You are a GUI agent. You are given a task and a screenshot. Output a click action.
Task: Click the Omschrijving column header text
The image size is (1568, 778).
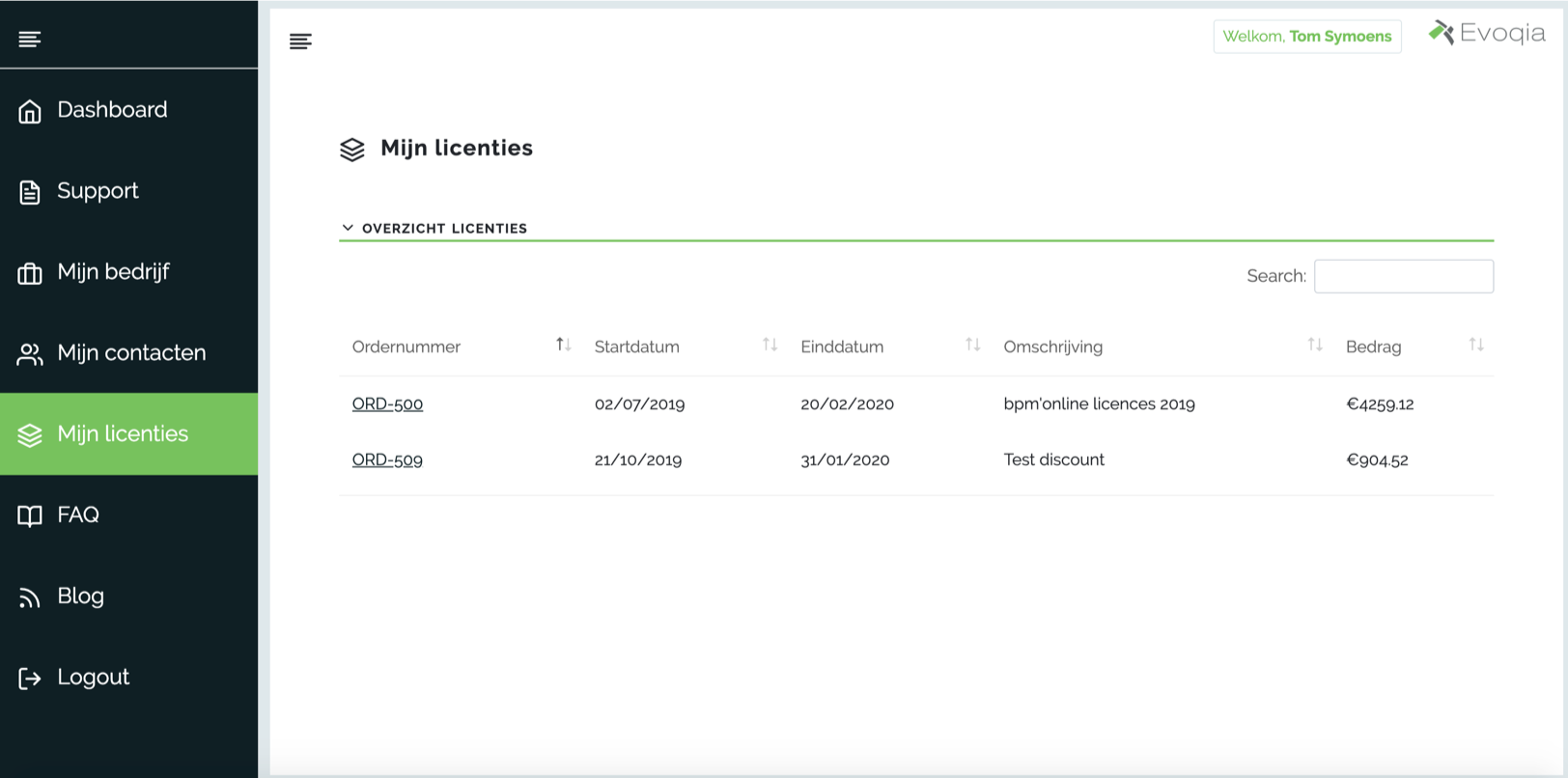coord(1053,347)
